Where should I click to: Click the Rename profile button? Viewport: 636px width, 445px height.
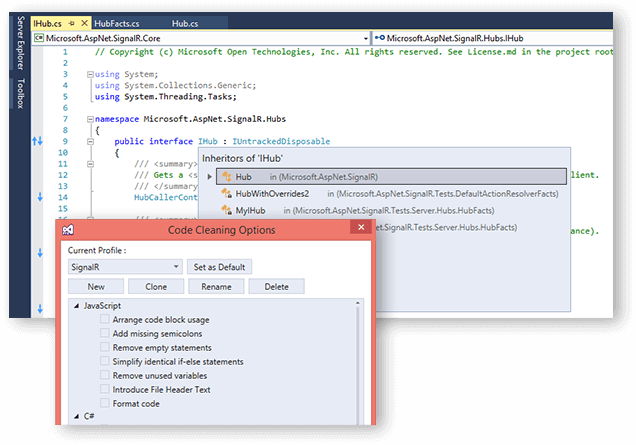(x=216, y=286)
